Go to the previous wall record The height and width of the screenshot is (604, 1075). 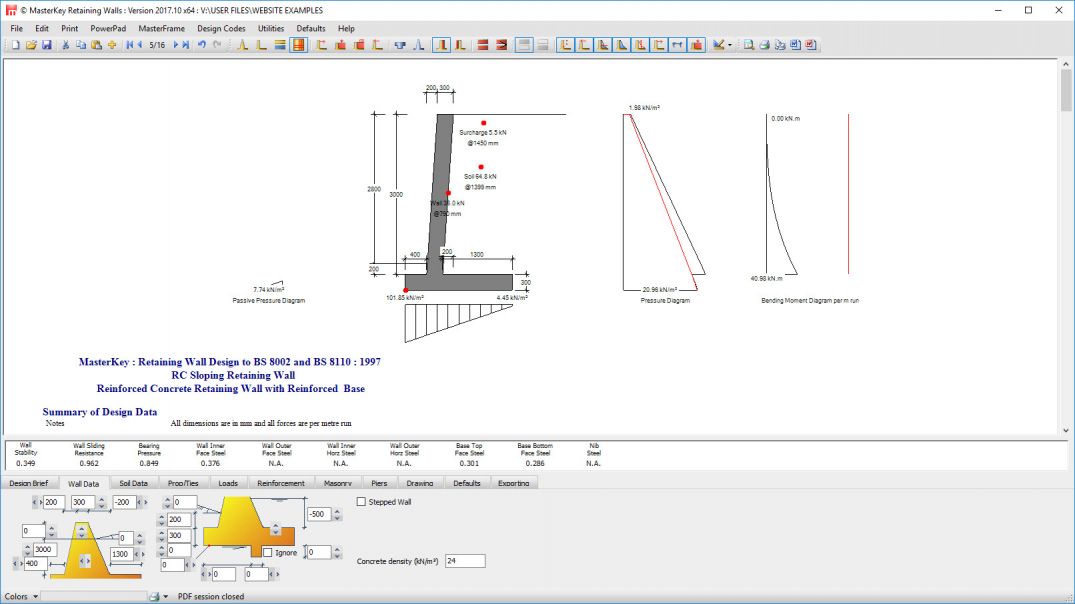click(140, 45)
